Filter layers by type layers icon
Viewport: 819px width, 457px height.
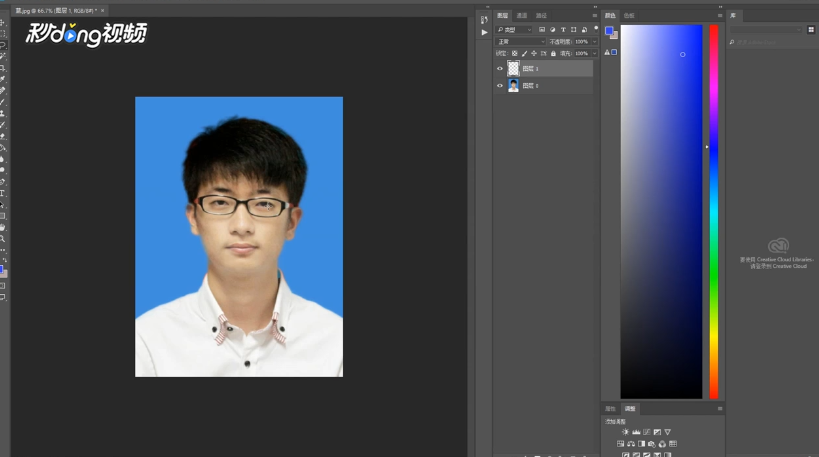point(563,30)
